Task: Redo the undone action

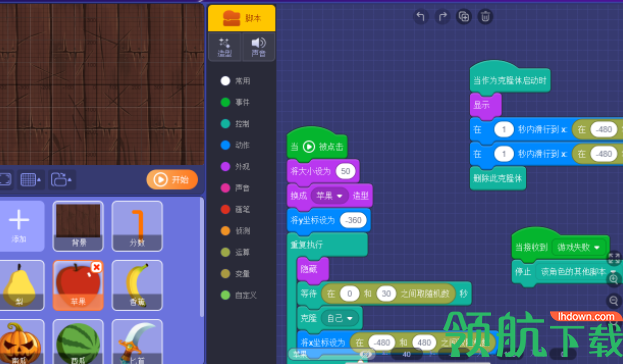Action: pyautogui.click(x=443, y=17)
